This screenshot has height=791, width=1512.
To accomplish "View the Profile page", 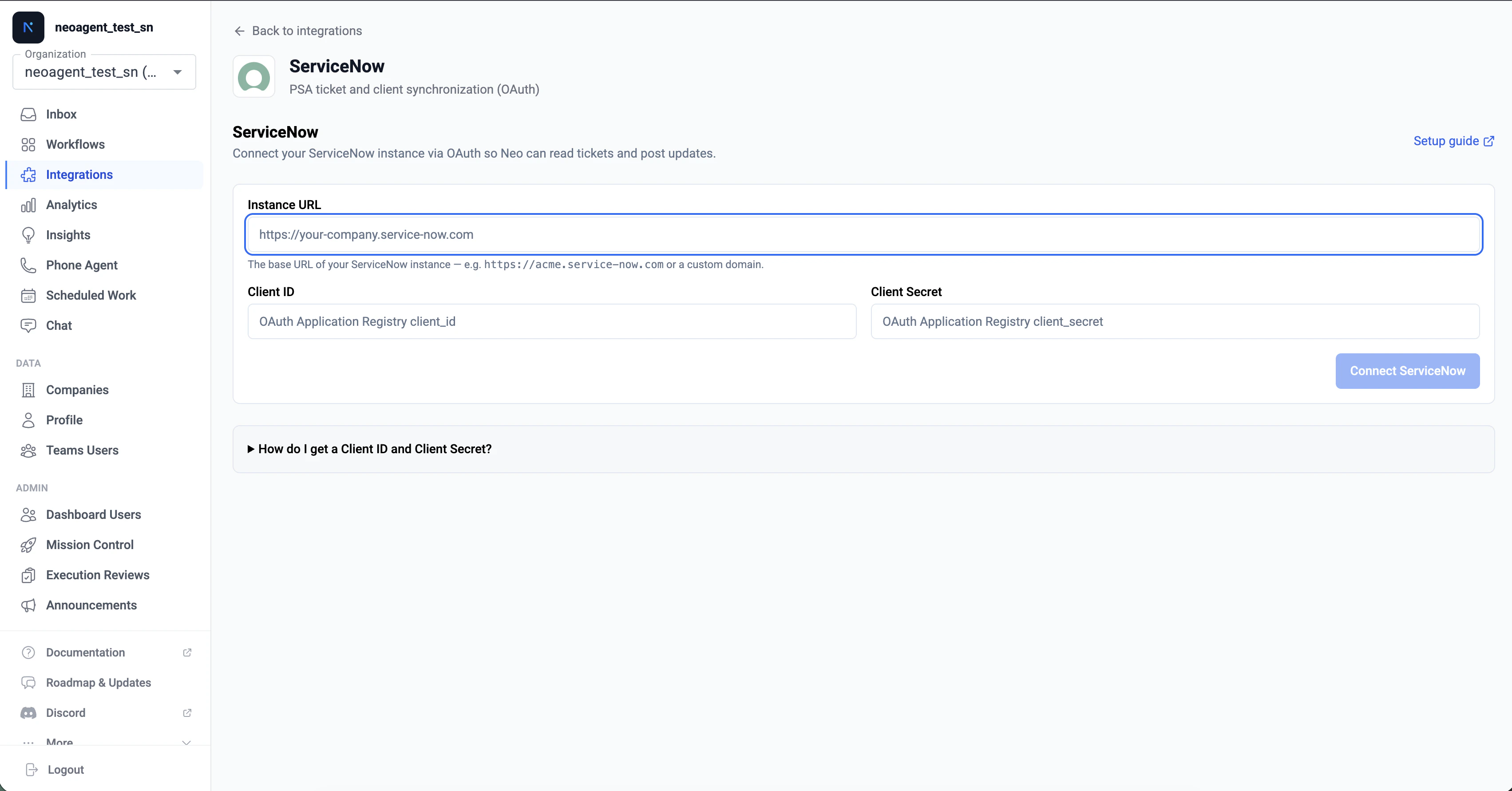I will [x=104, y=420].
